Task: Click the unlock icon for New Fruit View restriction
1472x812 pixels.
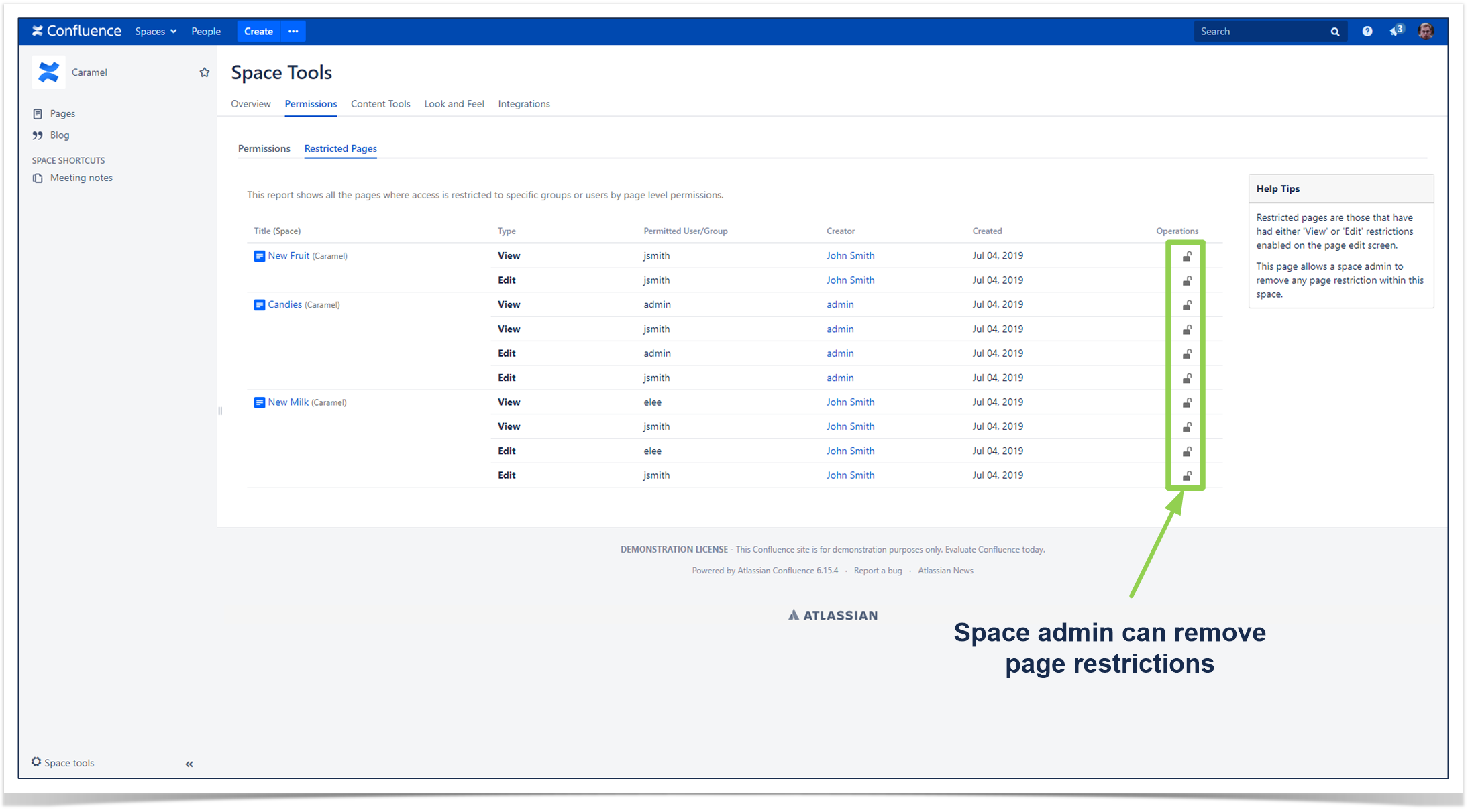Action: [1187, 256]
